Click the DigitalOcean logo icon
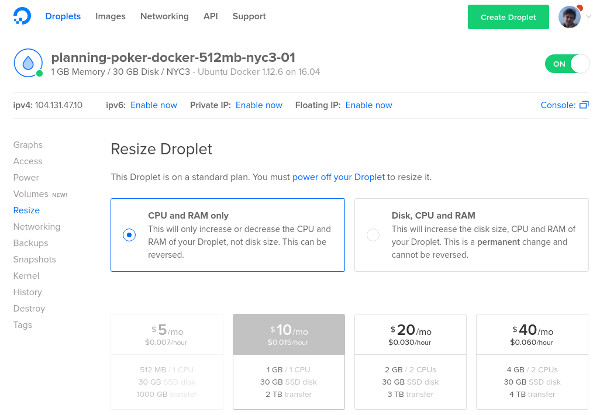Viewport: 600px width, 415px height. pos(22,16)
